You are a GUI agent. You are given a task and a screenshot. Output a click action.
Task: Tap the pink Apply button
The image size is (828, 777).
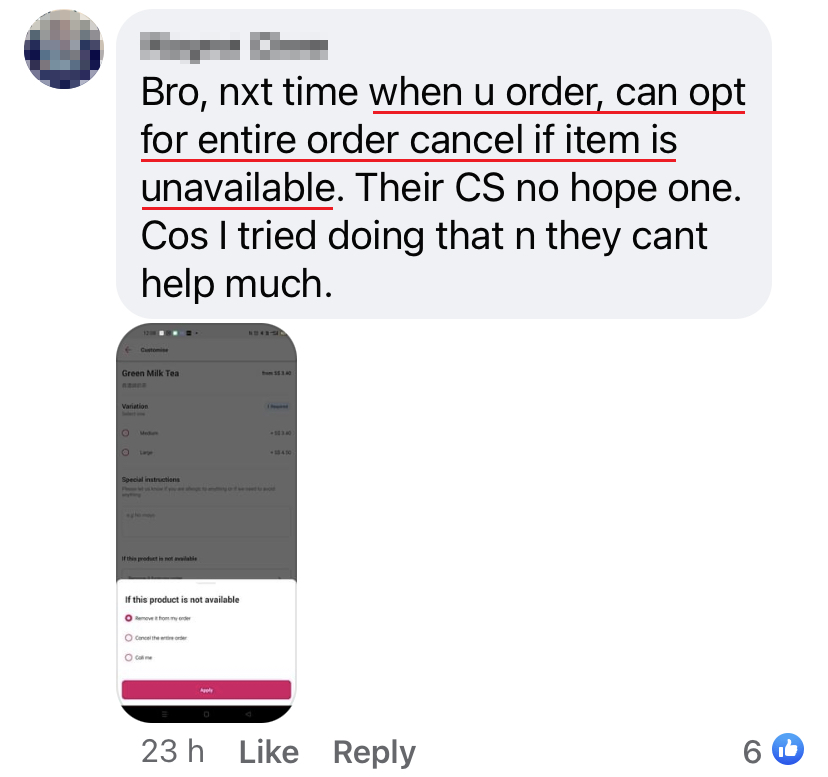(206, 690)
